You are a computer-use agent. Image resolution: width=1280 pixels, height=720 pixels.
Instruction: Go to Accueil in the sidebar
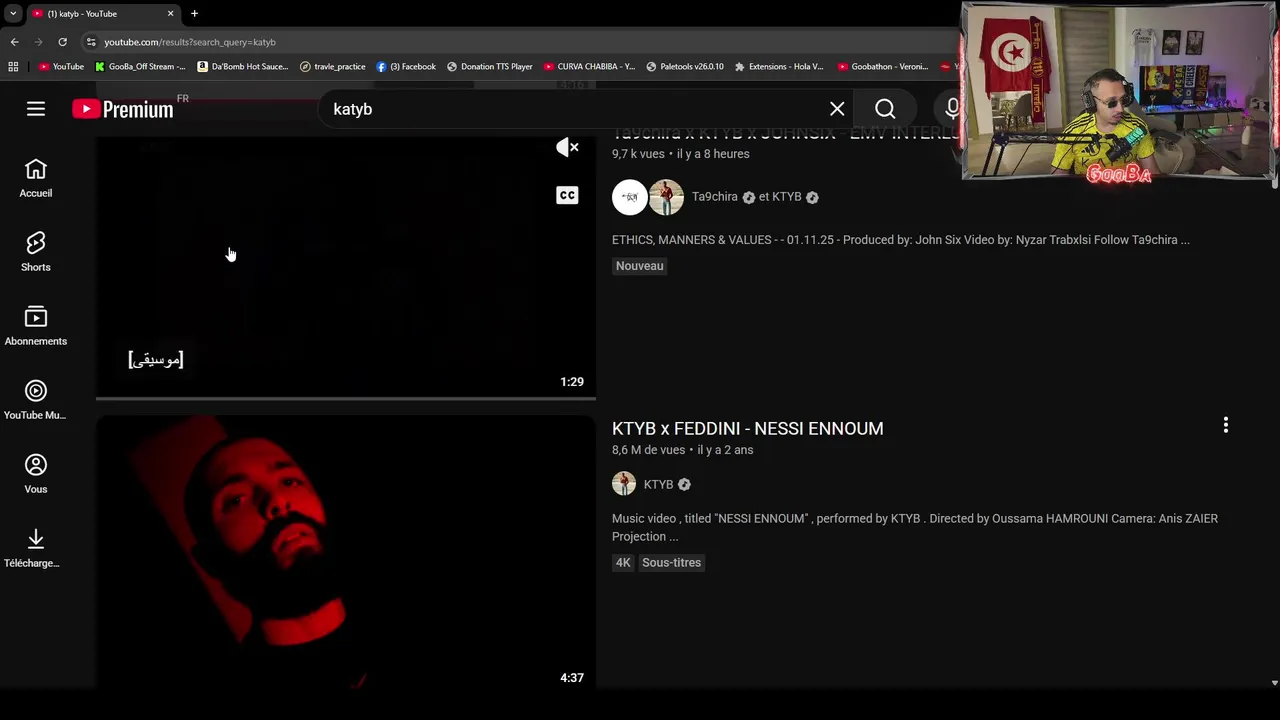point(36,179)
